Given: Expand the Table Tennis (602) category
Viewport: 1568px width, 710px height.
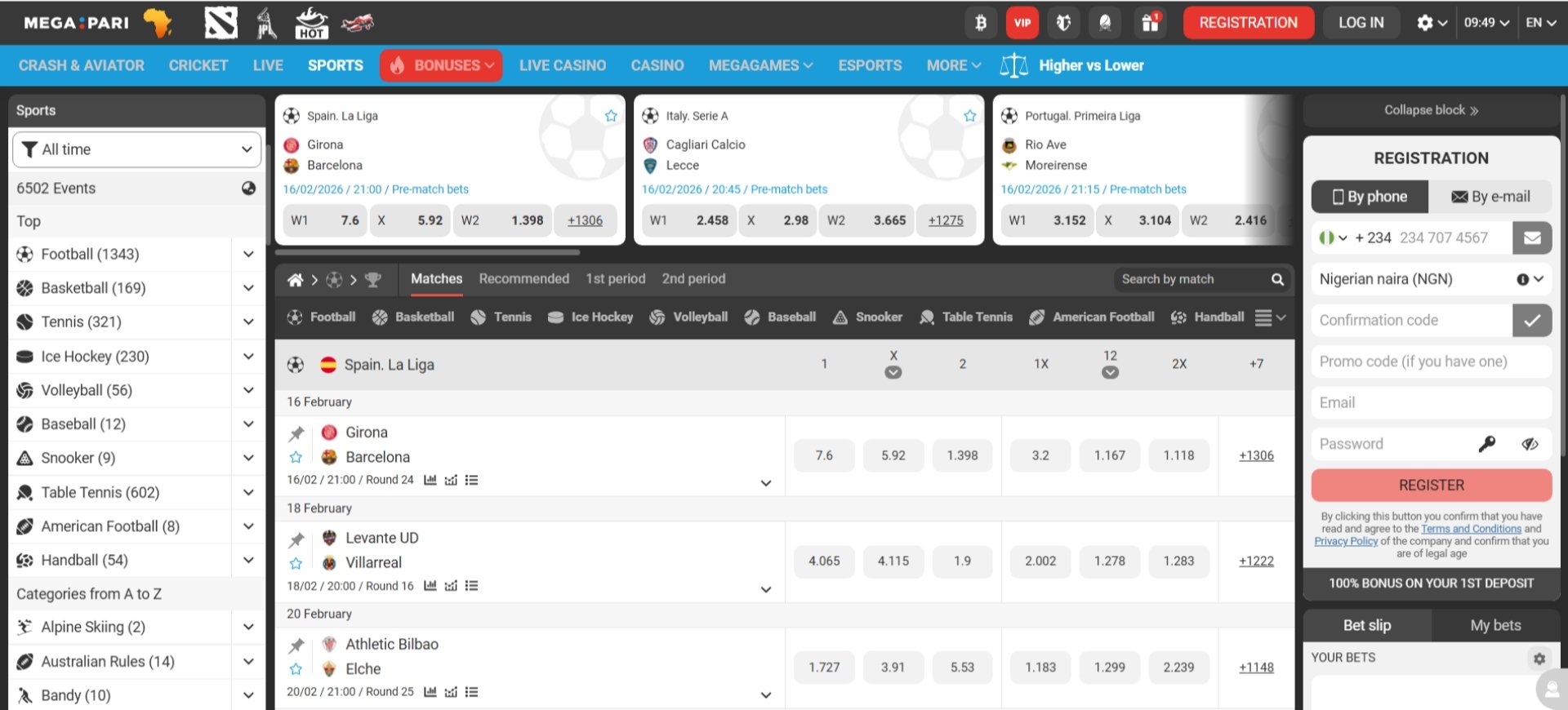Looking at the screenshot, I should coord(248,493).
